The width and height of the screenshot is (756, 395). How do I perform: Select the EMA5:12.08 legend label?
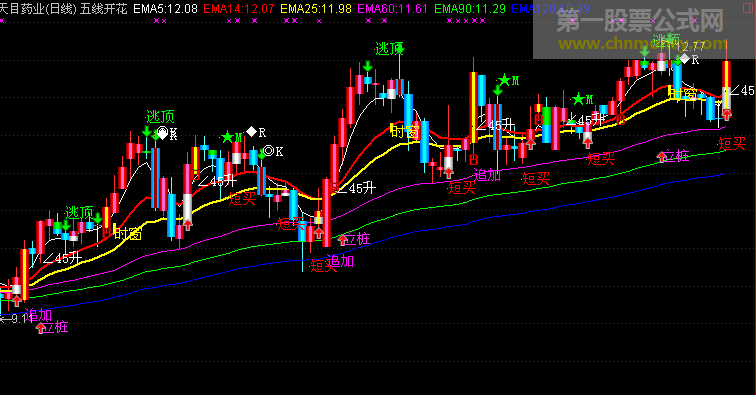165,9
